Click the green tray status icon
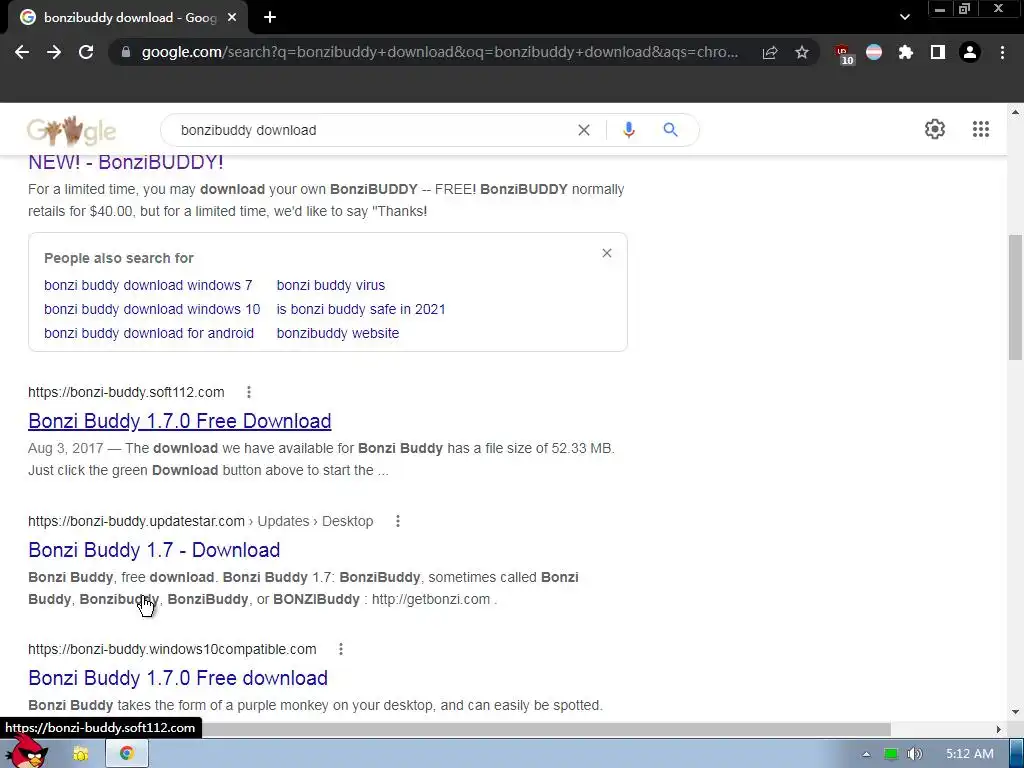The width and height of the screenshot is (1024, 768). [x=891, y=754]
